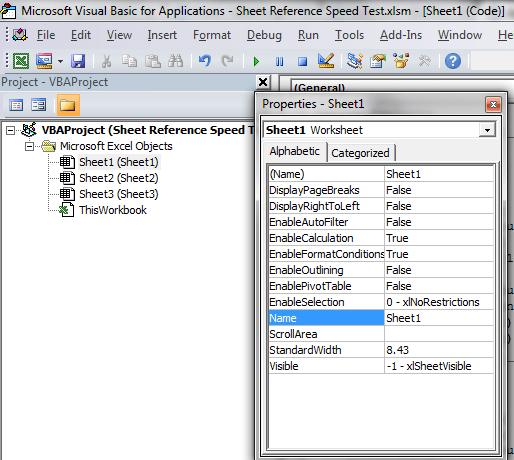Click Visible value -1 - xlSheetVisible
Screen dimensions: 514x460
pyautogui.click(x=439, y=366)
